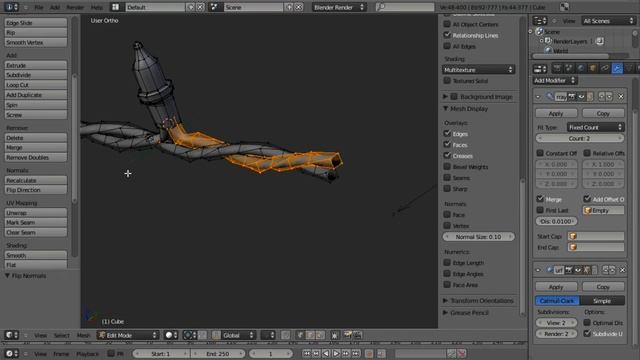
Task: Open the Object Constraints tab (chain icon)
Action: (x=605, y=69)
